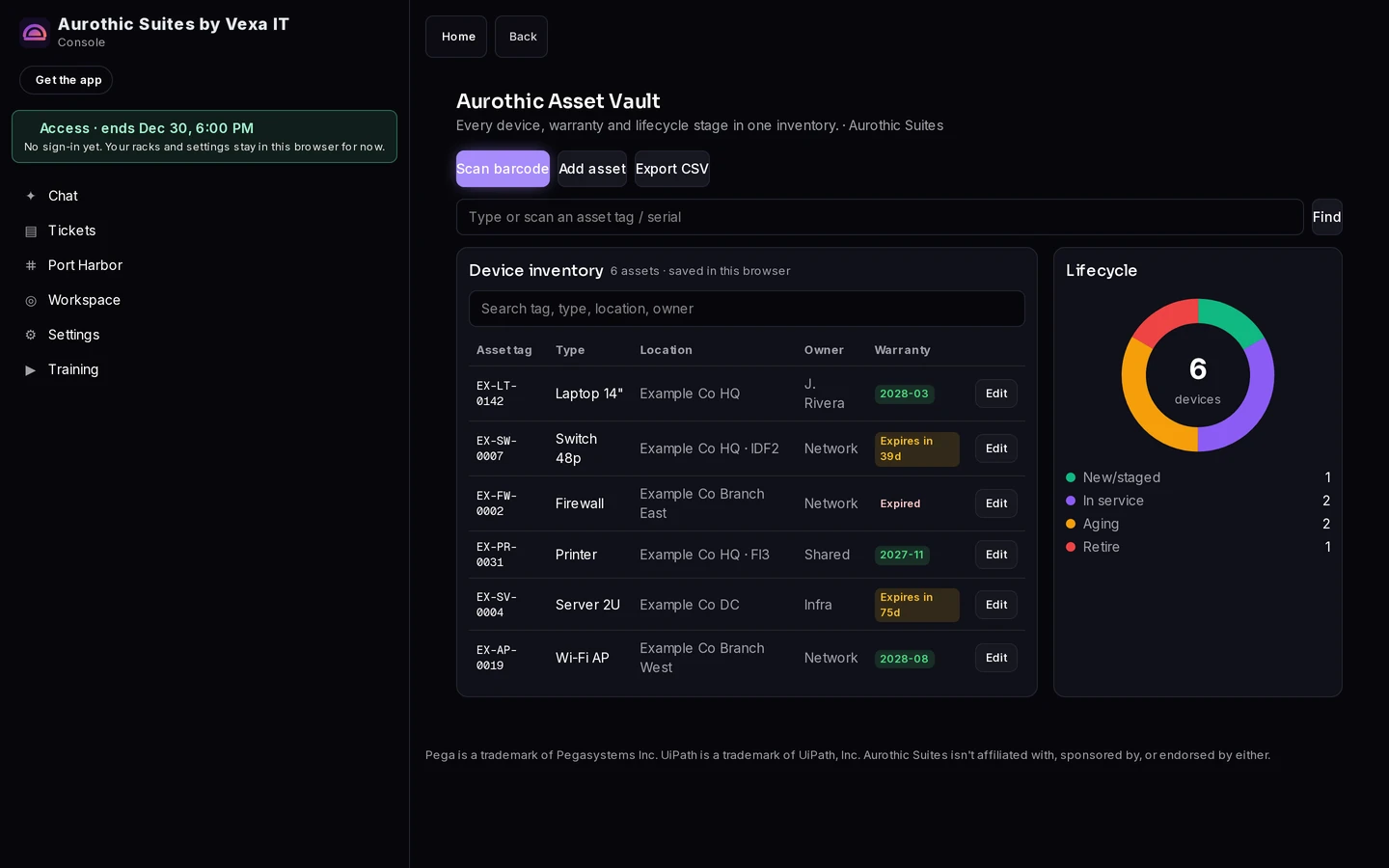Viewport: 1389px width, 868px height.
Task: Click the Location column header
Action: (667, 350)
